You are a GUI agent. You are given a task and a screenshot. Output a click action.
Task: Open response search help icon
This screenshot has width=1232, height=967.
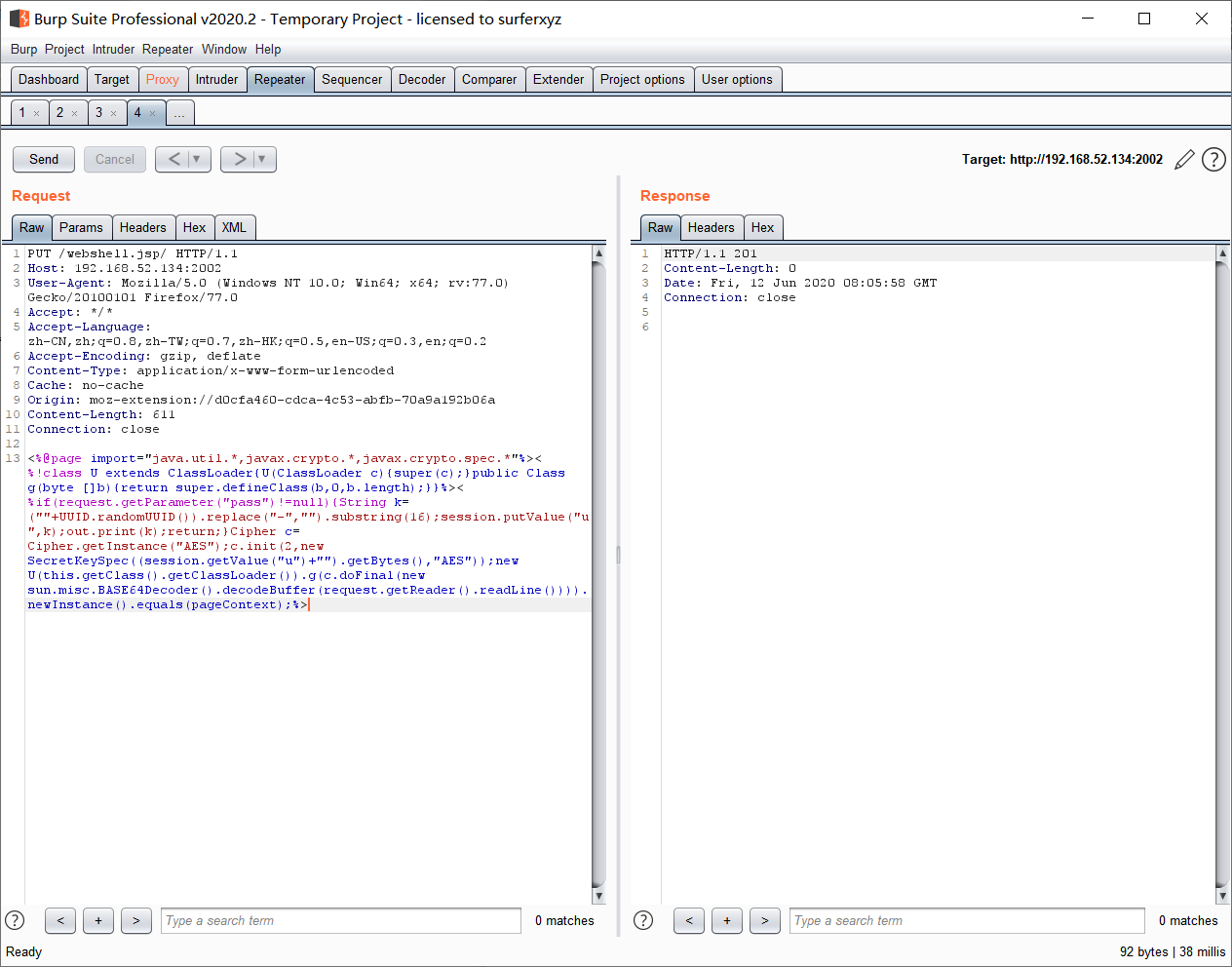point(643,920)
